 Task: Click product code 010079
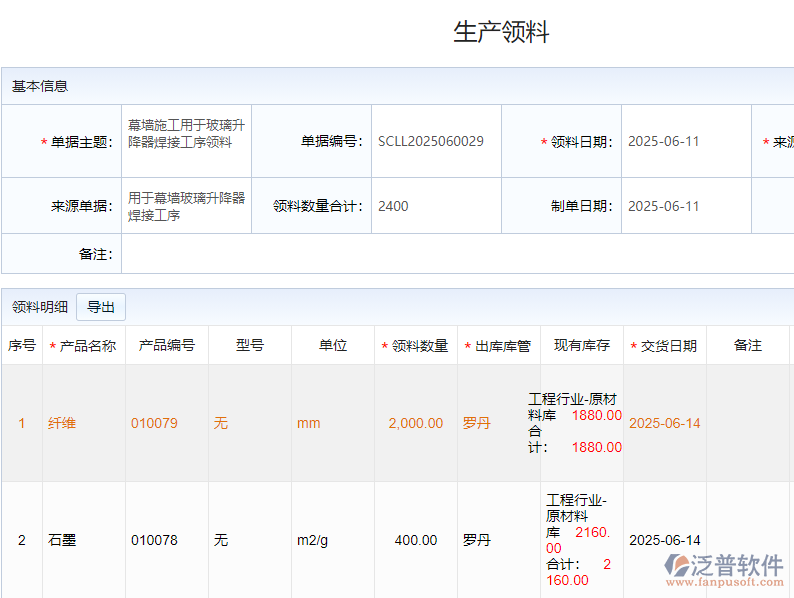pyautogui.click(x=154, y=423)
